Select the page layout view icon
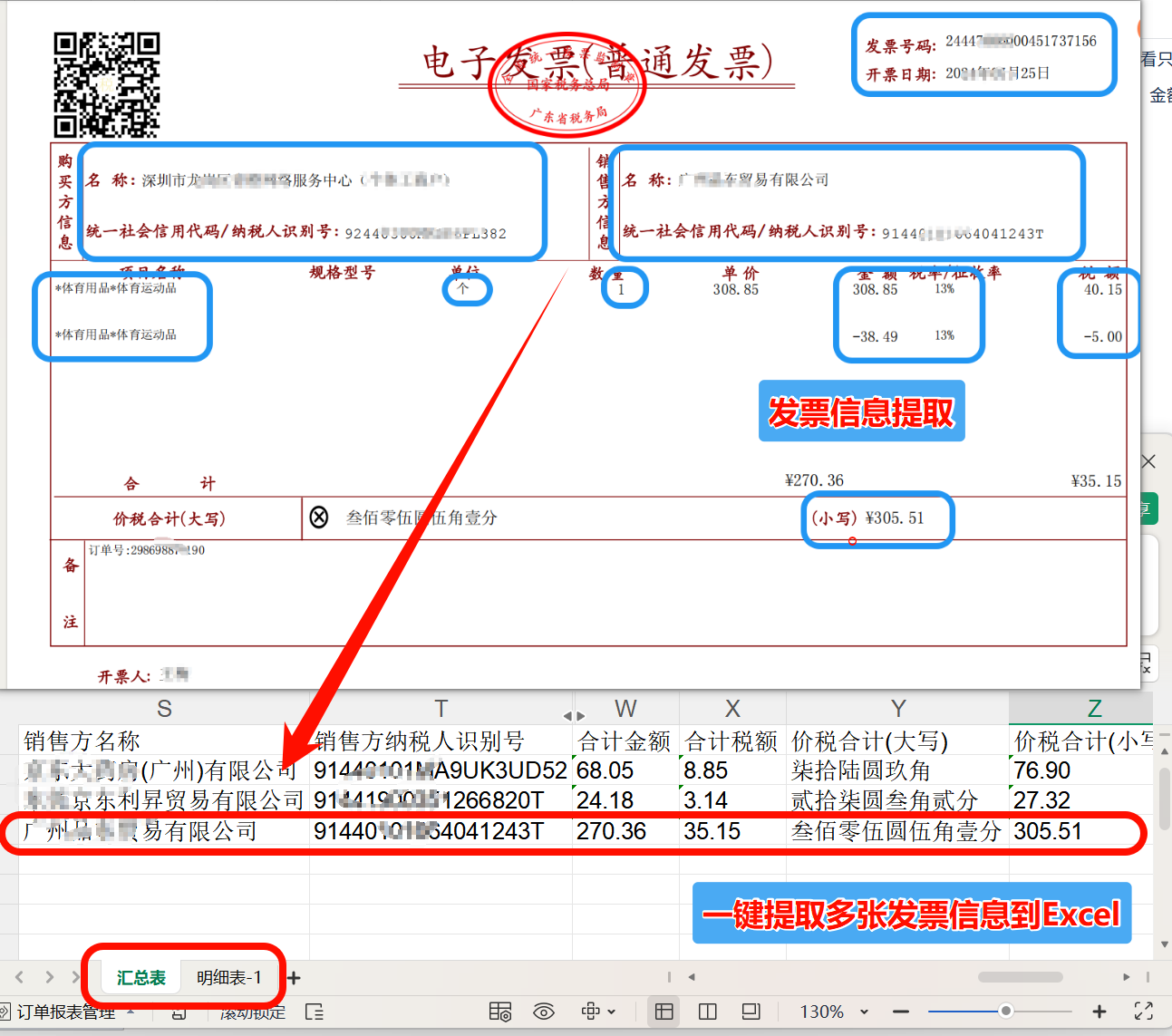The width and height of the screenshot is (1172, 1036). pos(708,1012)
